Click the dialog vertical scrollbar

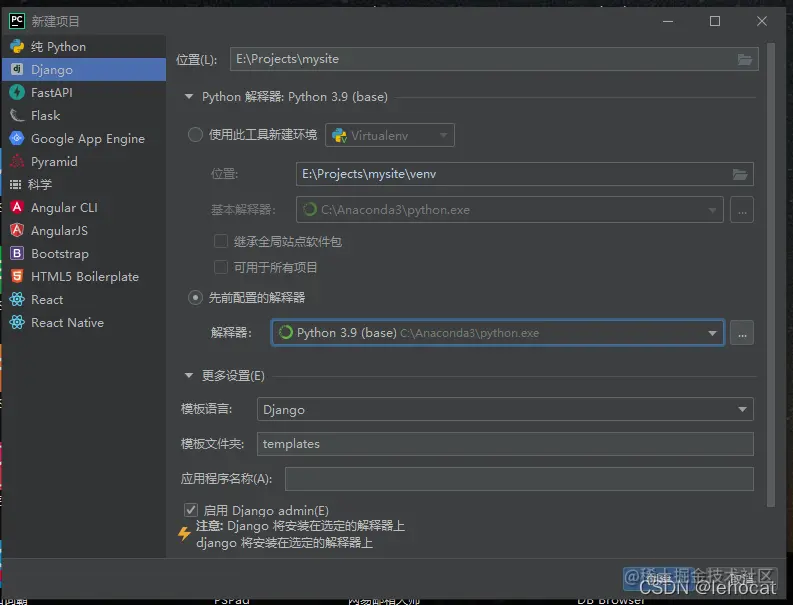pyautogui.click(x=771, y=275)
